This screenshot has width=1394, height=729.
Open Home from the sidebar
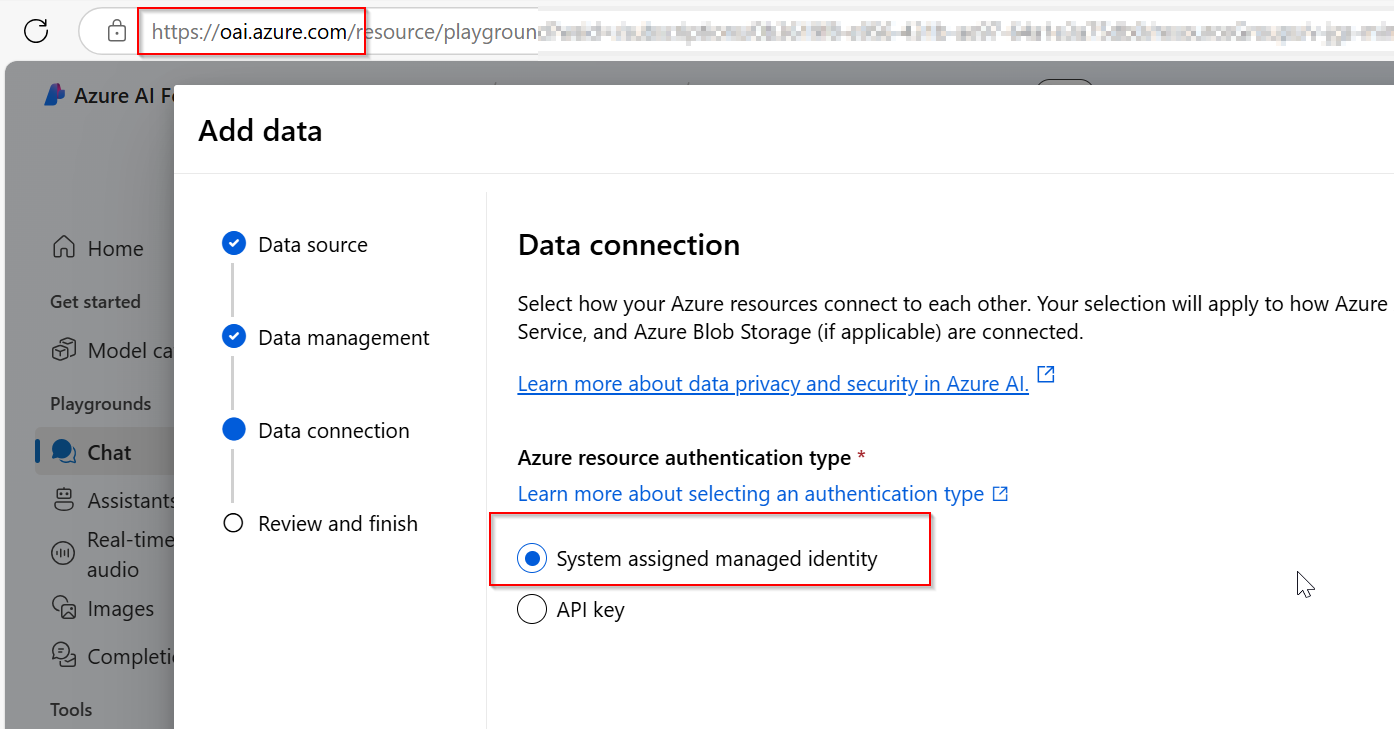(x=105, y=248)
